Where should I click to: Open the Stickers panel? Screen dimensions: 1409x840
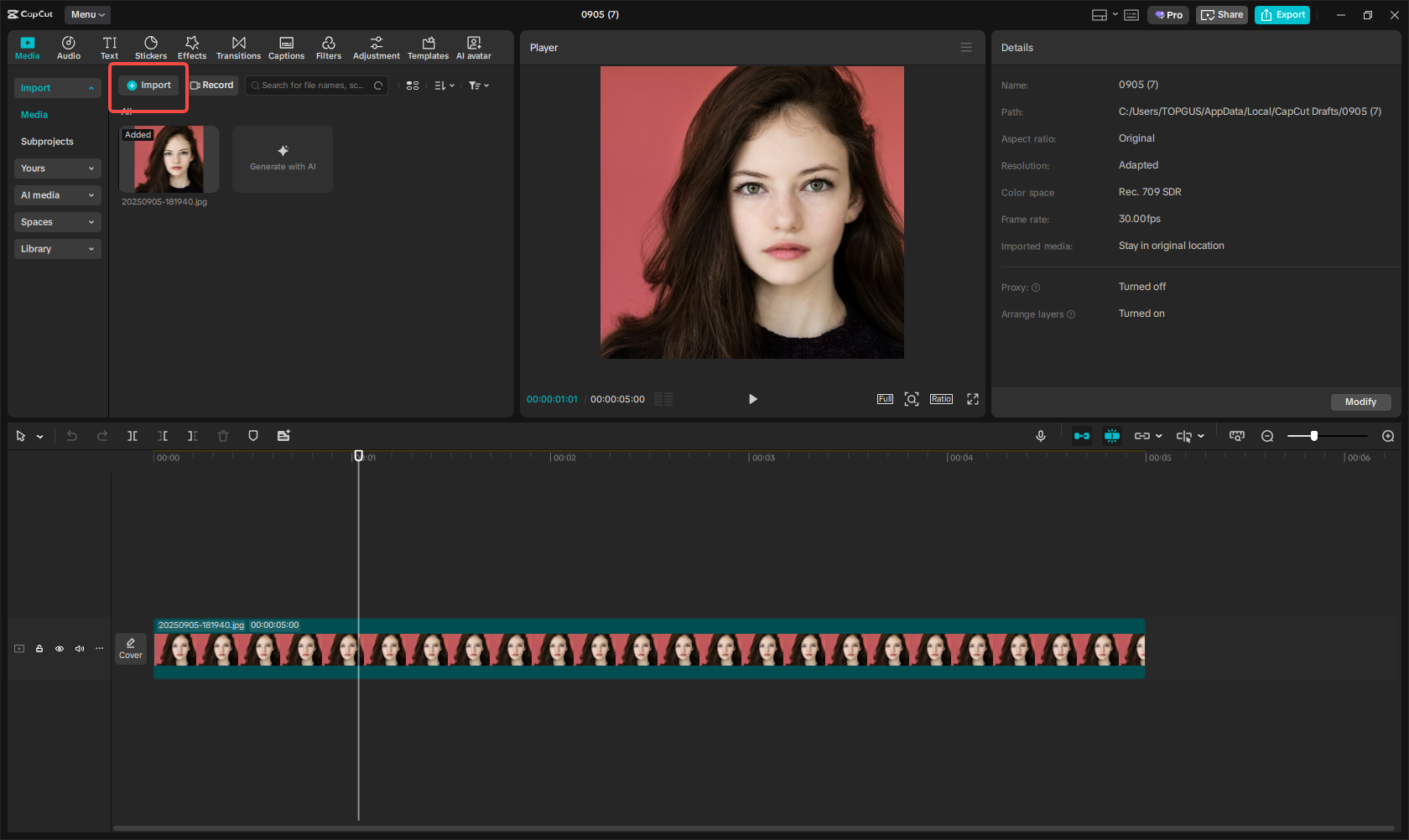coord(151,48)
